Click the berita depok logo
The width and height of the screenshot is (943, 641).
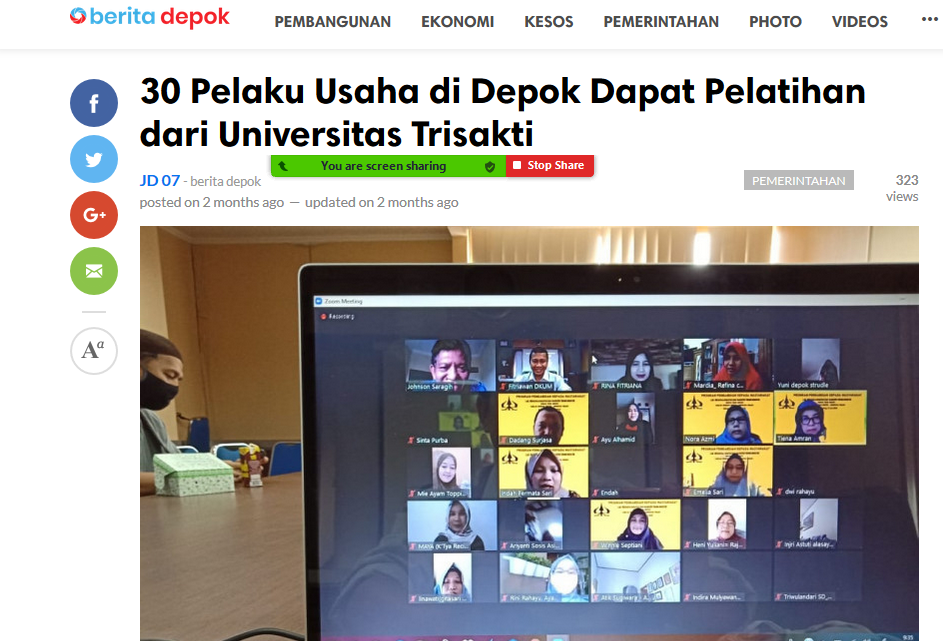click(x=149, y=17)
